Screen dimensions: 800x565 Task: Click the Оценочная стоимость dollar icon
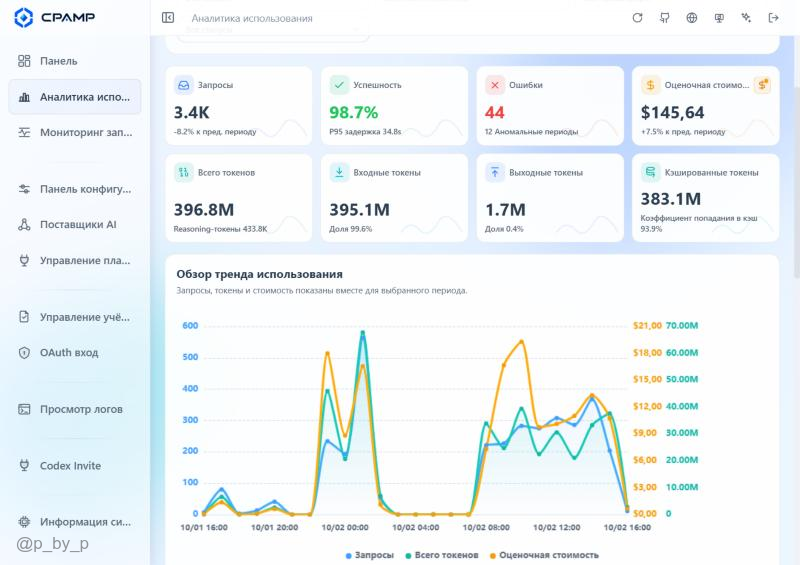[651, 85]
